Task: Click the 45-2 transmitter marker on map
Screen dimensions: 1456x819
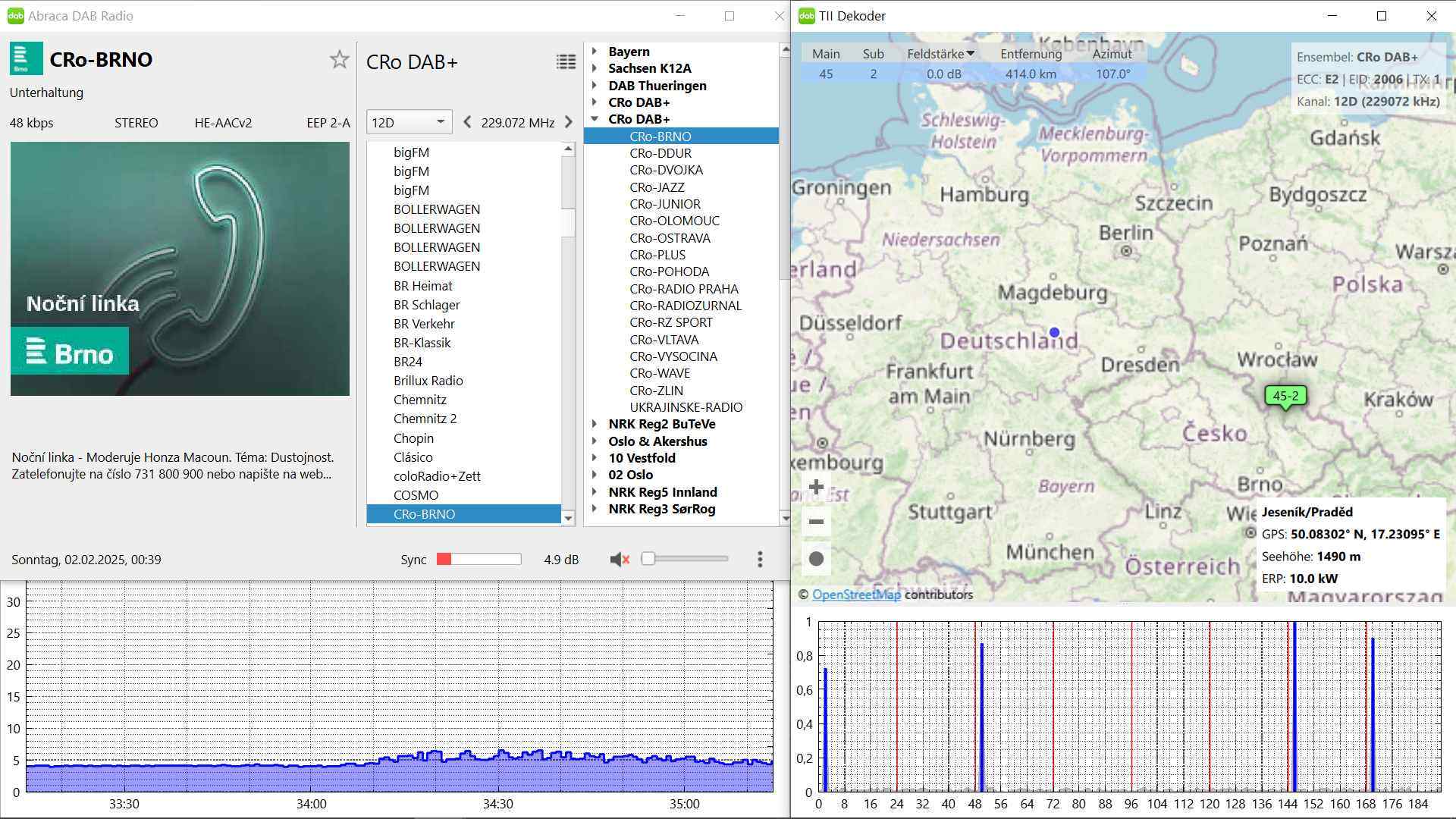Action: [1285, 396]
